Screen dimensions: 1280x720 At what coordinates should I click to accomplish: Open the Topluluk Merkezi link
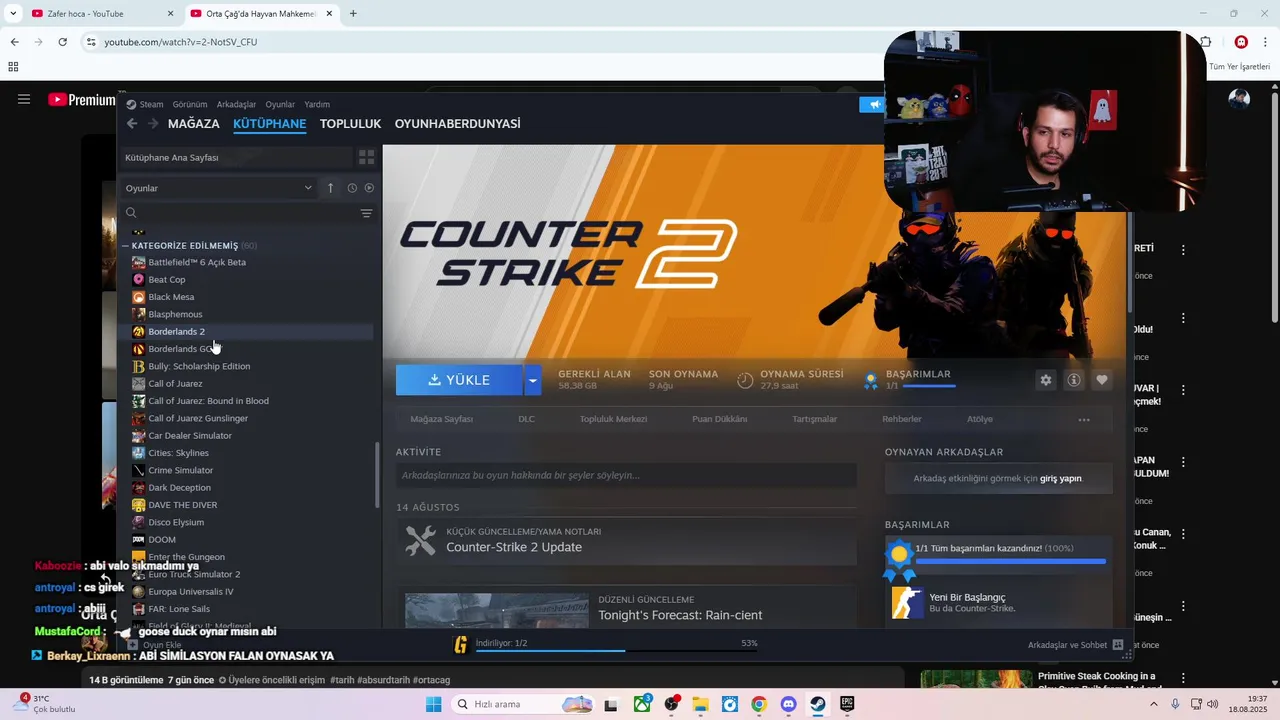tap(613, 419)
